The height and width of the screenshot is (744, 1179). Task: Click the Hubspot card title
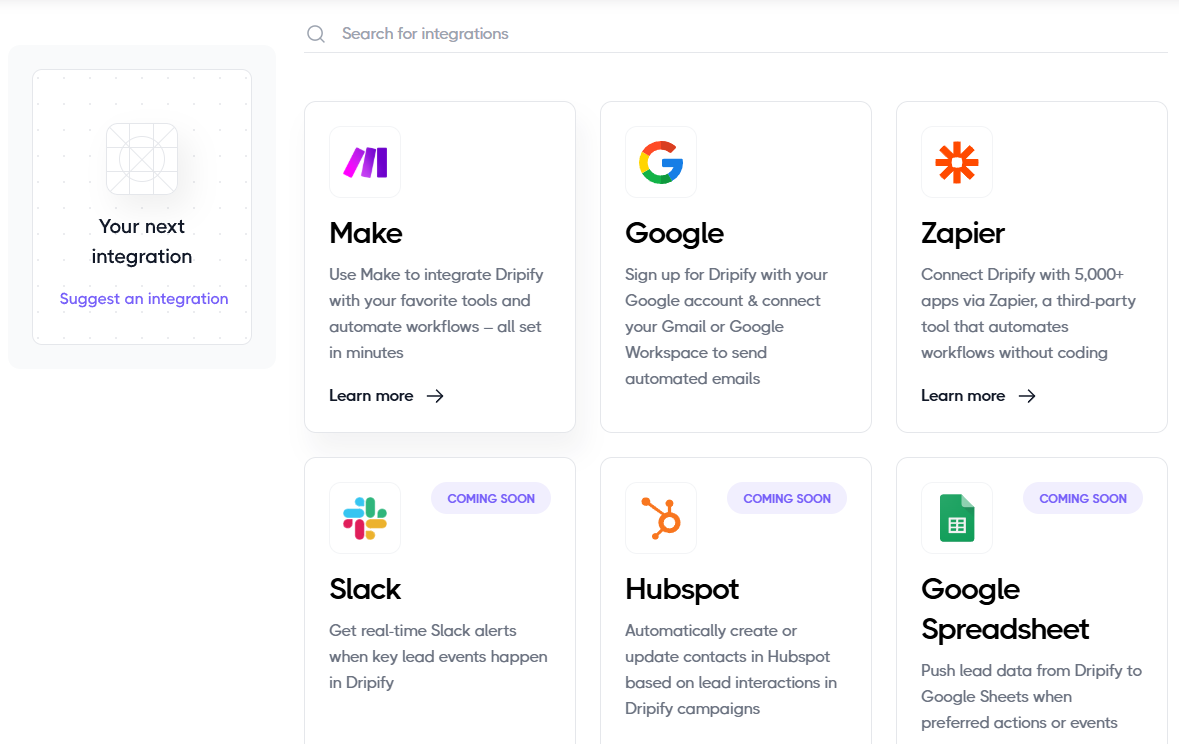click(x=682, y=589)
